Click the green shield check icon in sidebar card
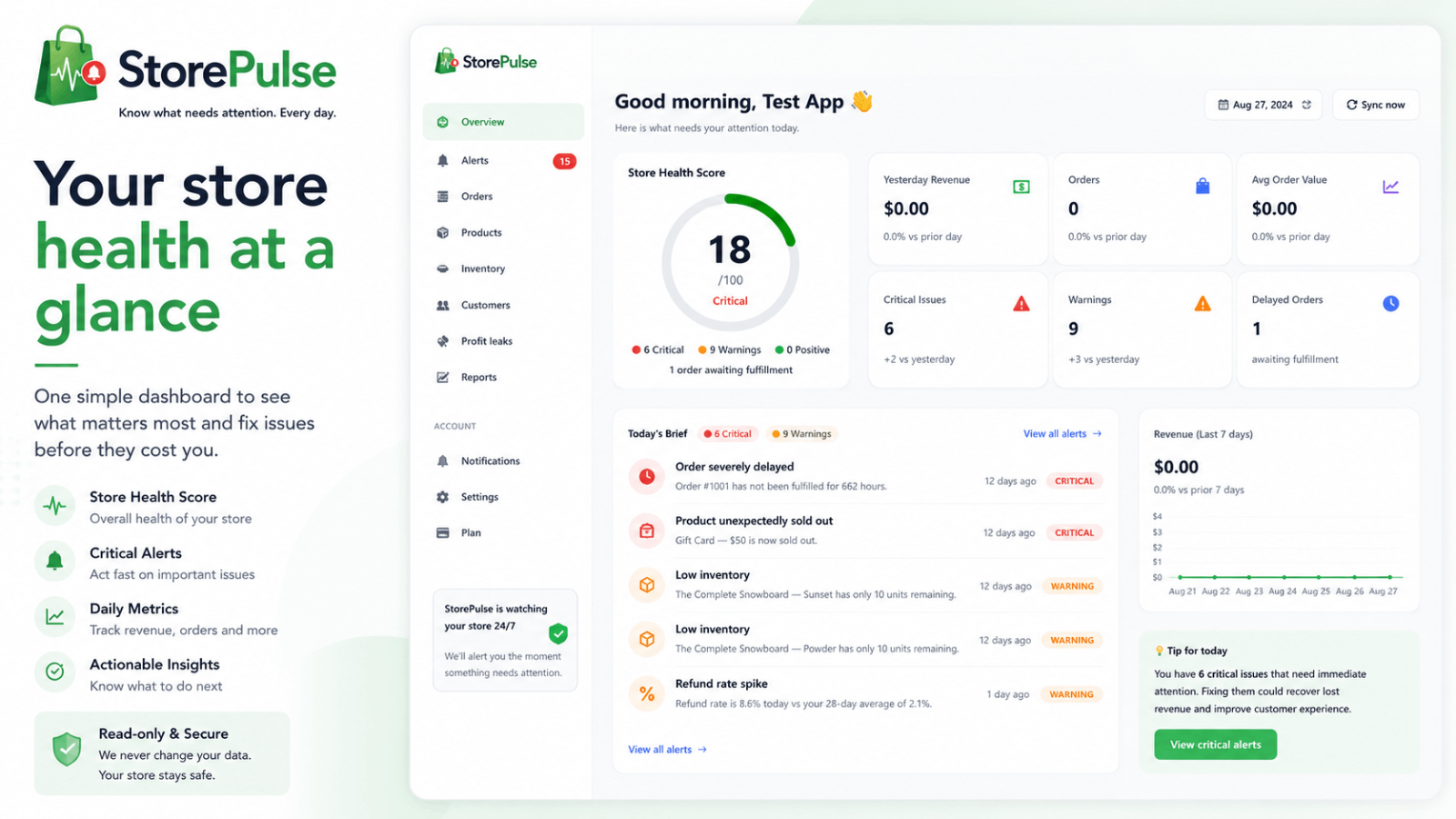This screenshot has height=819, width=1456. (x=558, y=633)
